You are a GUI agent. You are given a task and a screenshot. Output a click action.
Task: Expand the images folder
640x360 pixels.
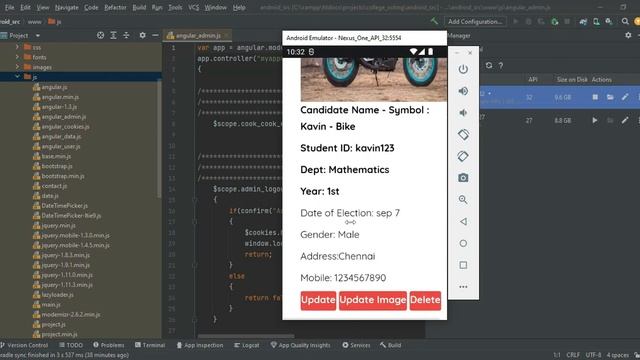pos(17,67)
